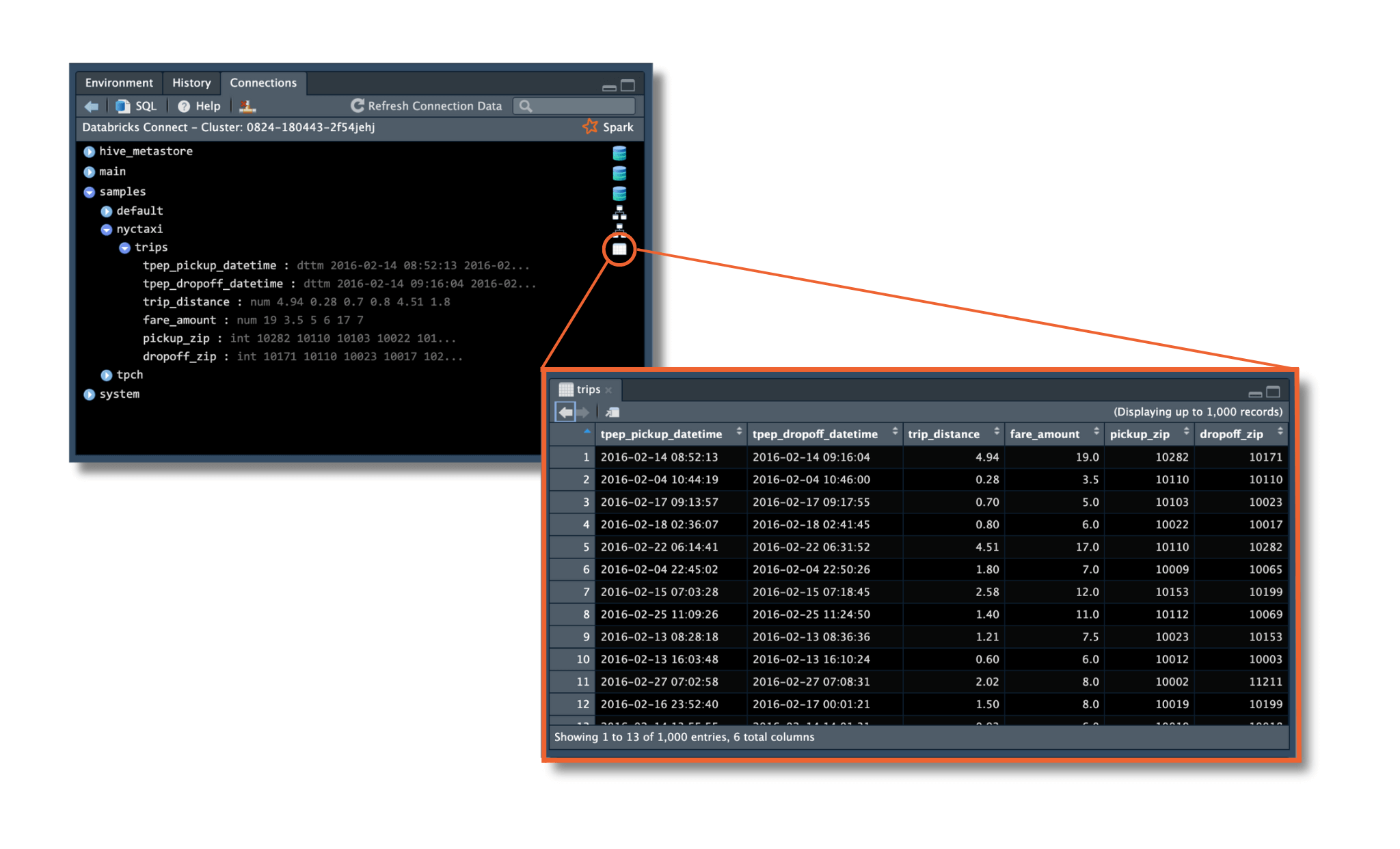Open the trips table preview icon

(619, 250)
